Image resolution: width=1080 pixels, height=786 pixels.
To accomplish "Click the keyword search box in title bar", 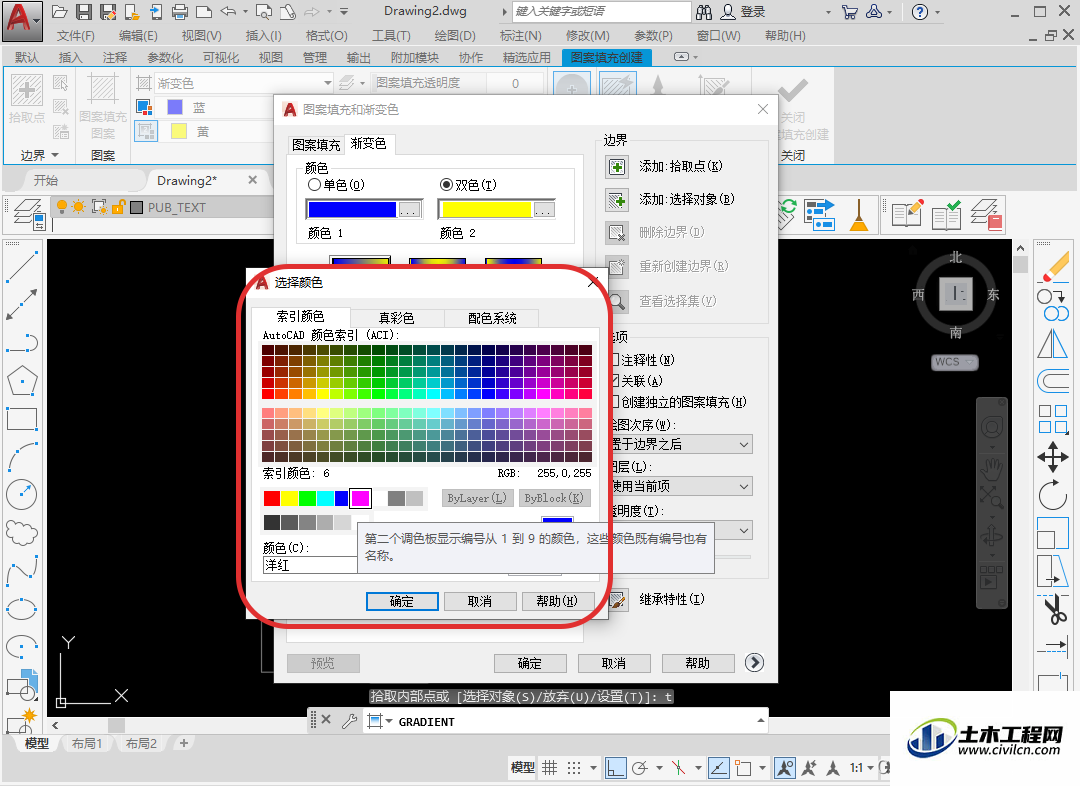I will pos(602,12).
